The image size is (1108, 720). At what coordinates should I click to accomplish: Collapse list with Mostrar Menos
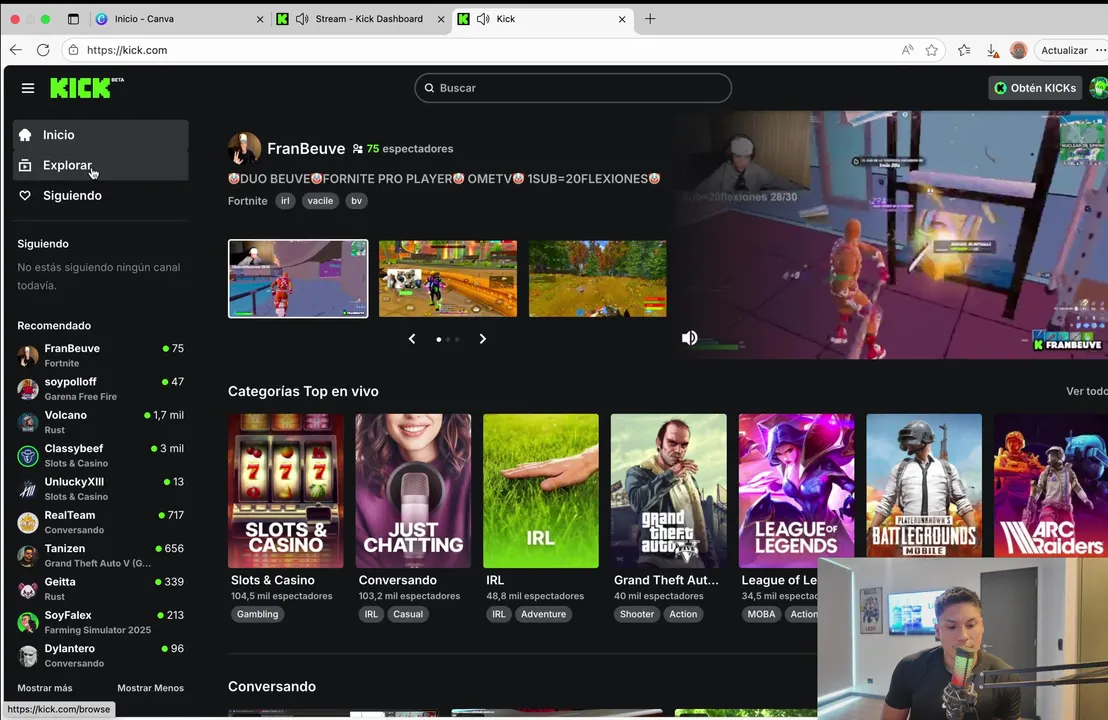point(150,687)
